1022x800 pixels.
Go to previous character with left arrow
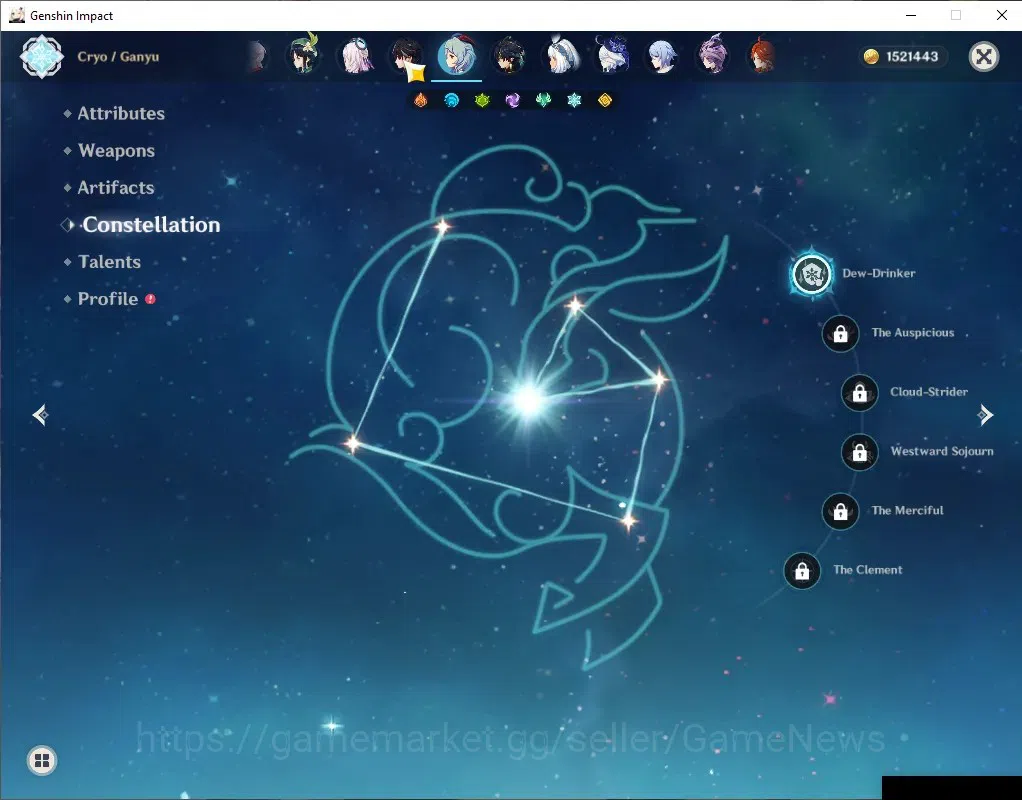pyautogui.click(x=40, y=415)
